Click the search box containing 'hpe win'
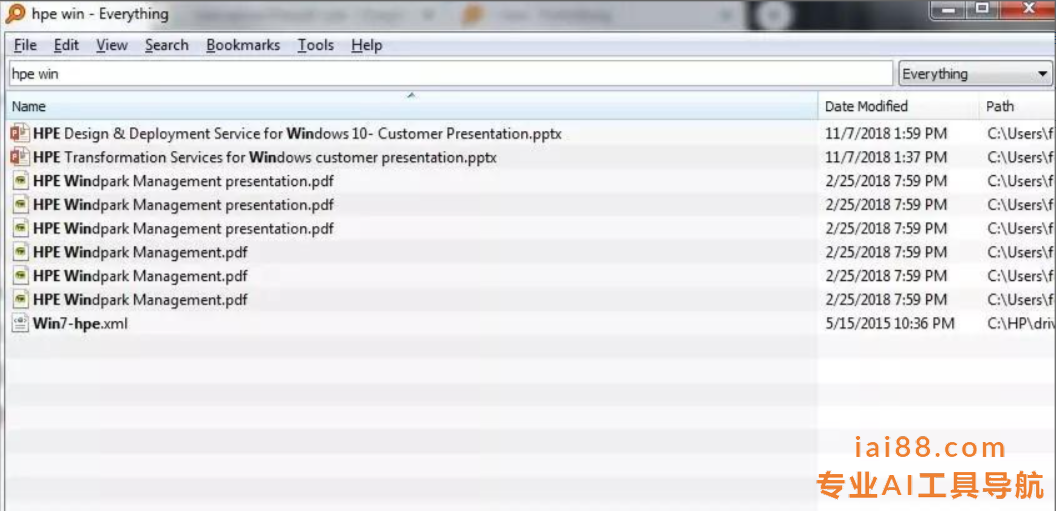This screenshot has height=511, width=1056. [451, 74]
